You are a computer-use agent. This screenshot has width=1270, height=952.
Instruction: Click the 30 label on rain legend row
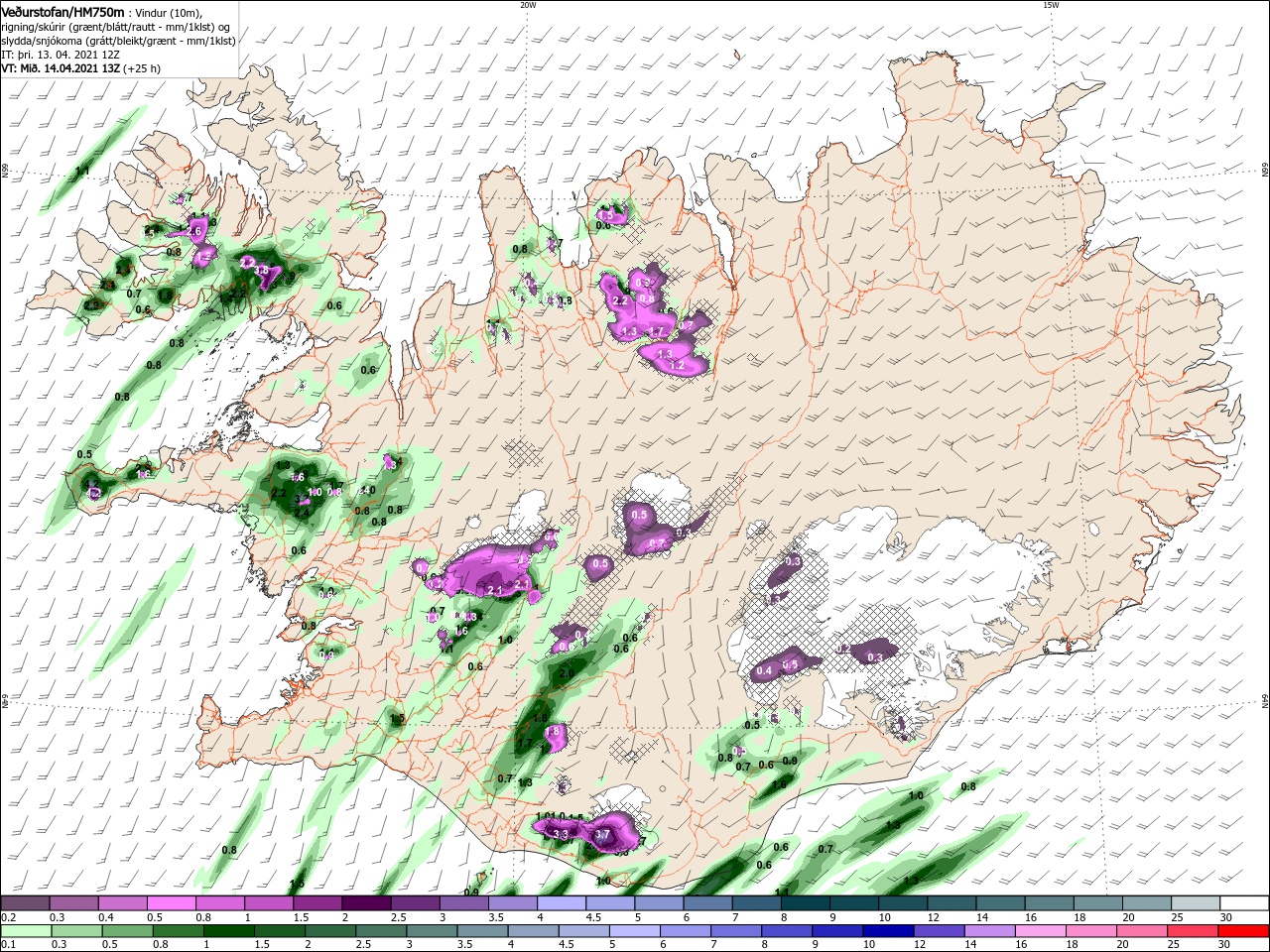coord(1225,945)
